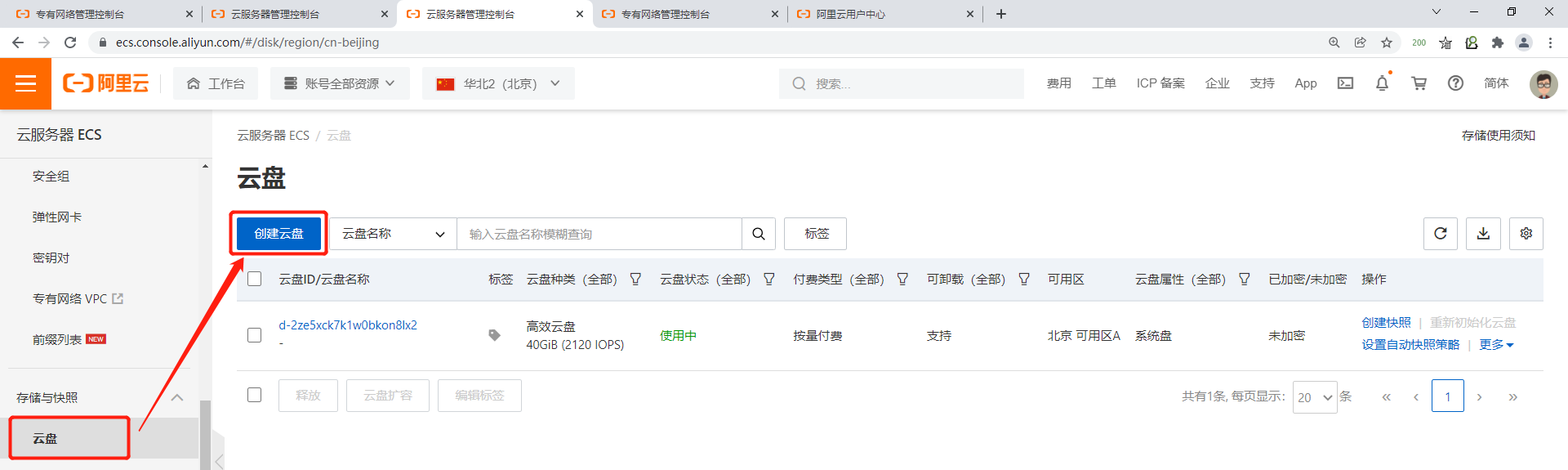Image resolution: width=1568 pixels, height=470 pixels.
Task: Filter by 可卸载 funnel icon
Action: [1024, 280]
